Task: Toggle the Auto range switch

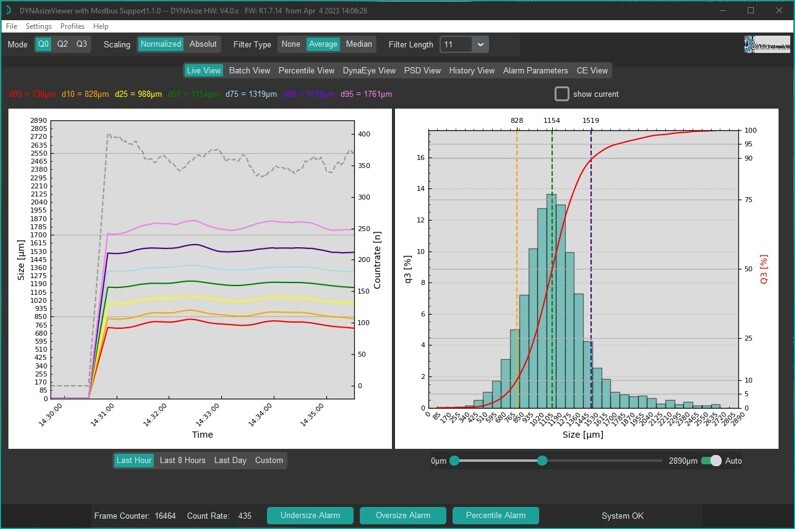Action: (x=711, y=461)
